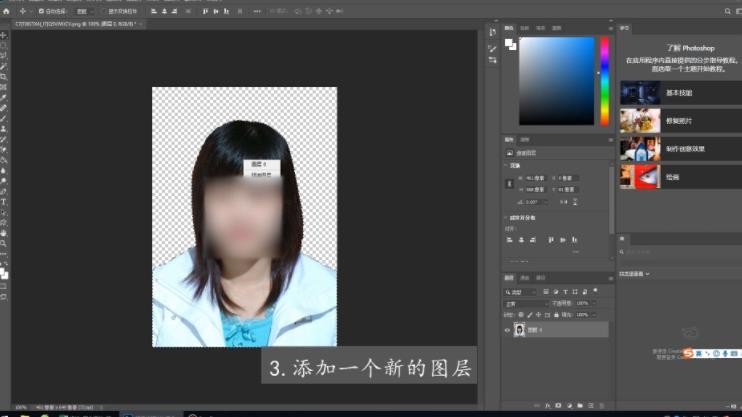This screenshot has width=742, height=417.
Task: Add a layer style with fx button
Action: [548, 406]
